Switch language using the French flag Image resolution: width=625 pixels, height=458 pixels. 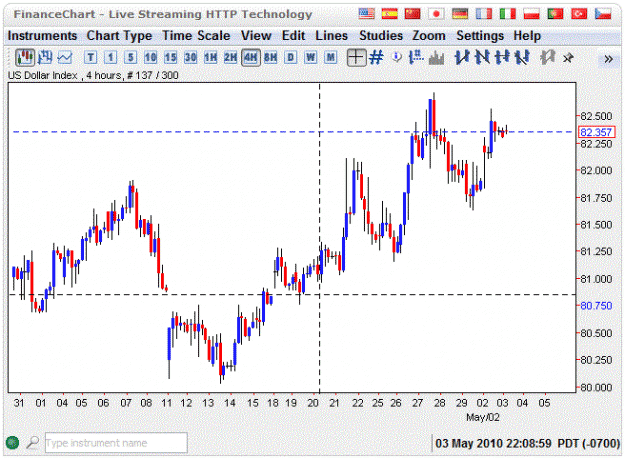484,14
